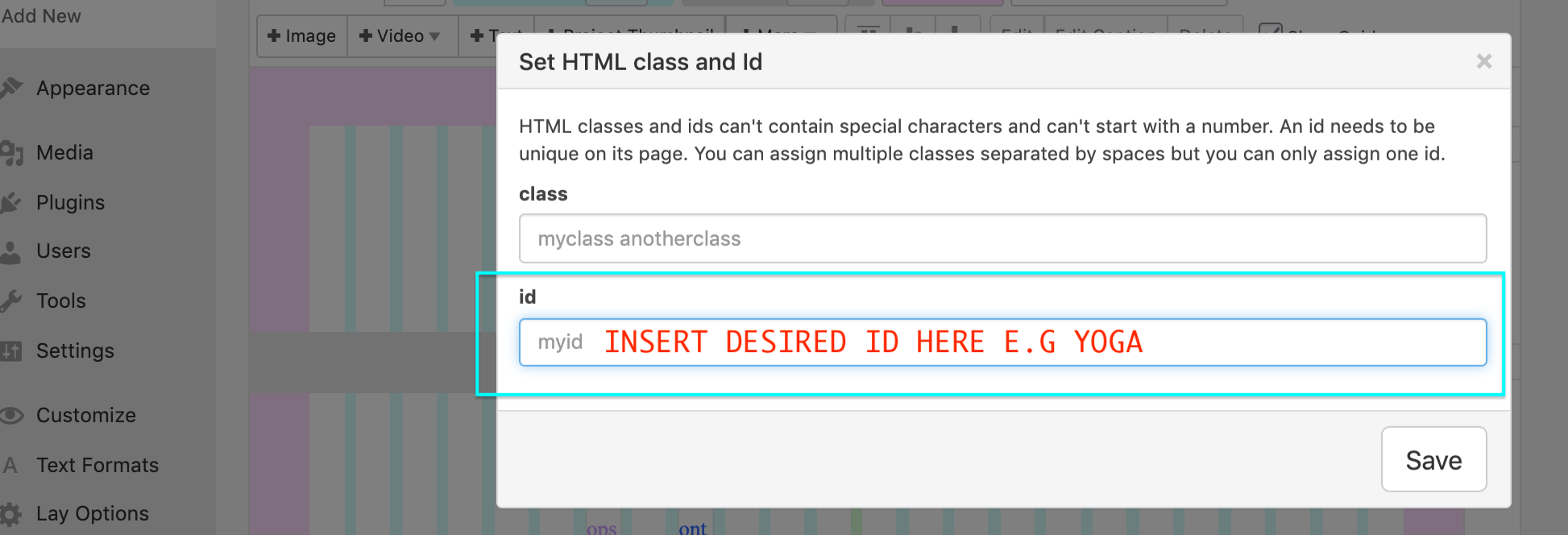Viewport: 1568px width, 535px height.
Task: Open Settings via its sliders icon
Action: coord(10,350)
